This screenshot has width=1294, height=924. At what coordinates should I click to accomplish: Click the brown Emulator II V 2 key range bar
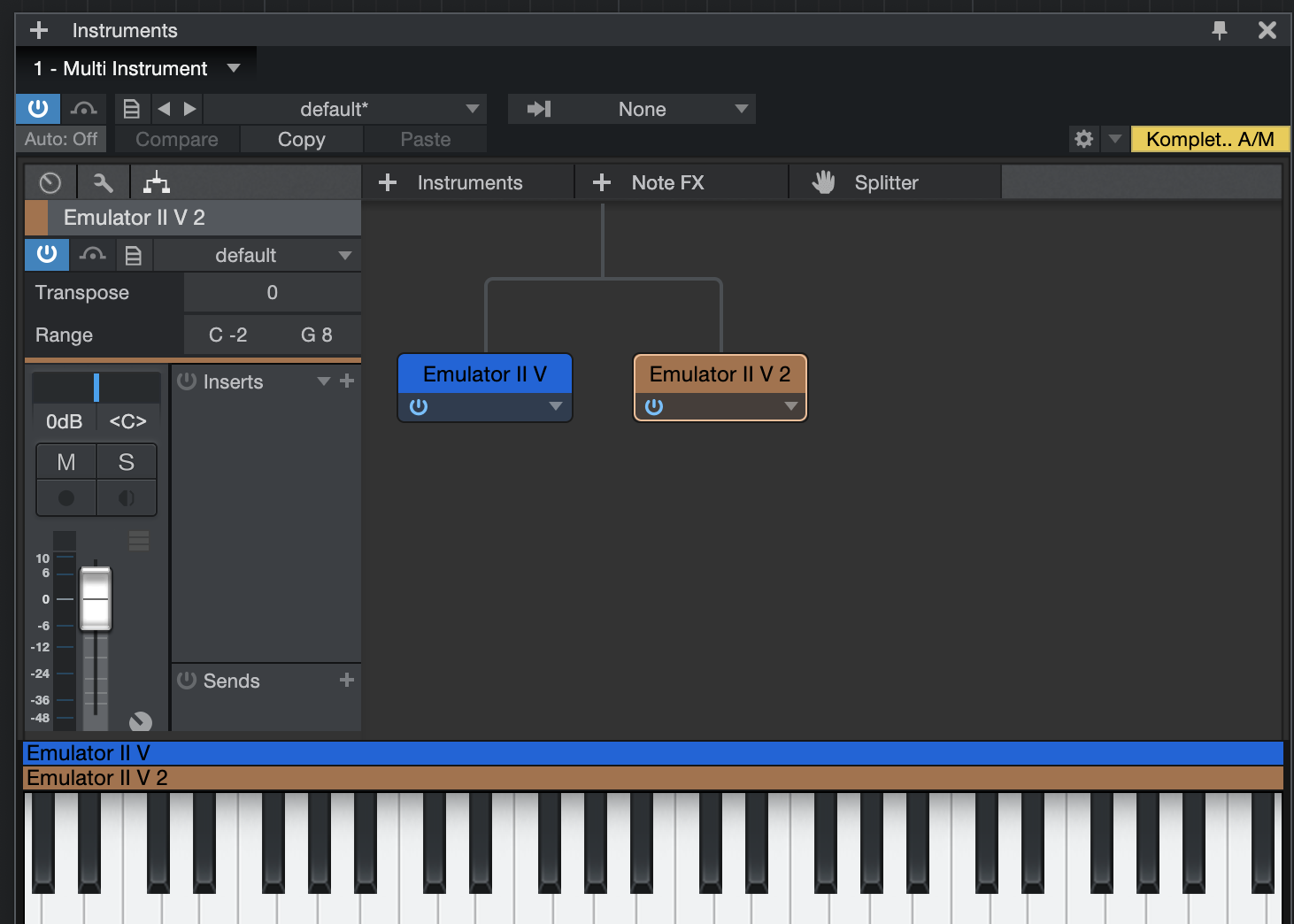pyautogui.click(x=653, y=778)
